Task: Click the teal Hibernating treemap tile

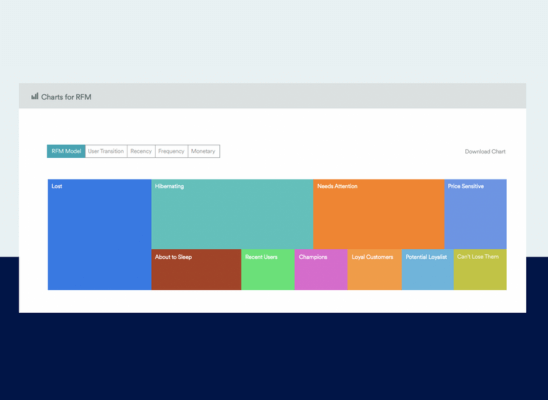Action: (x=232, y=214)
